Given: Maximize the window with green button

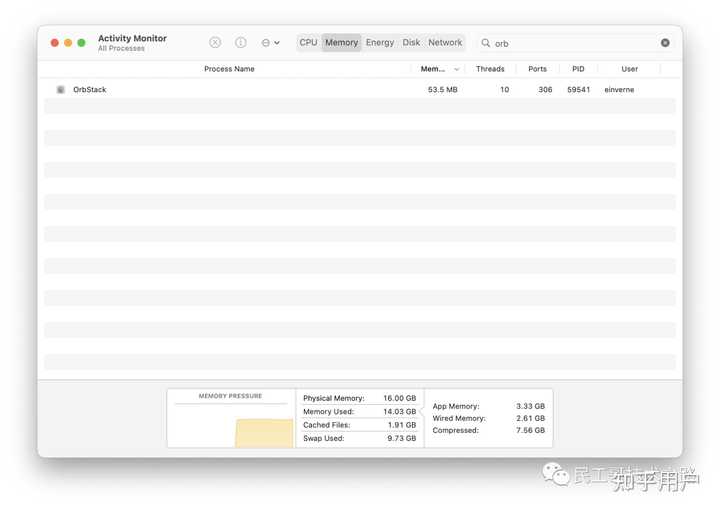Looking at the screenshot, I should click(81, 43).
